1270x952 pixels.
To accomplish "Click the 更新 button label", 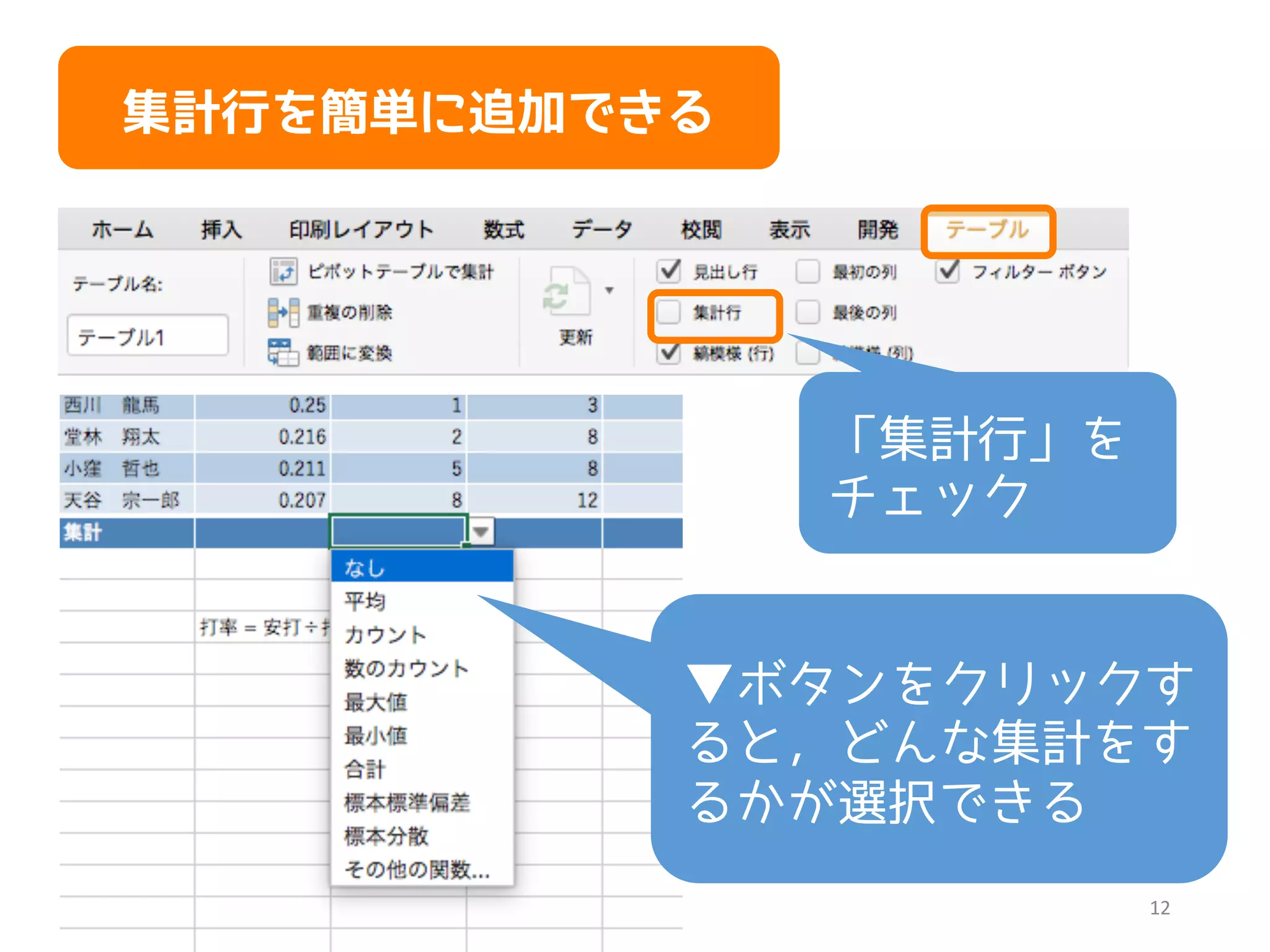I will (x=575, y=337).
